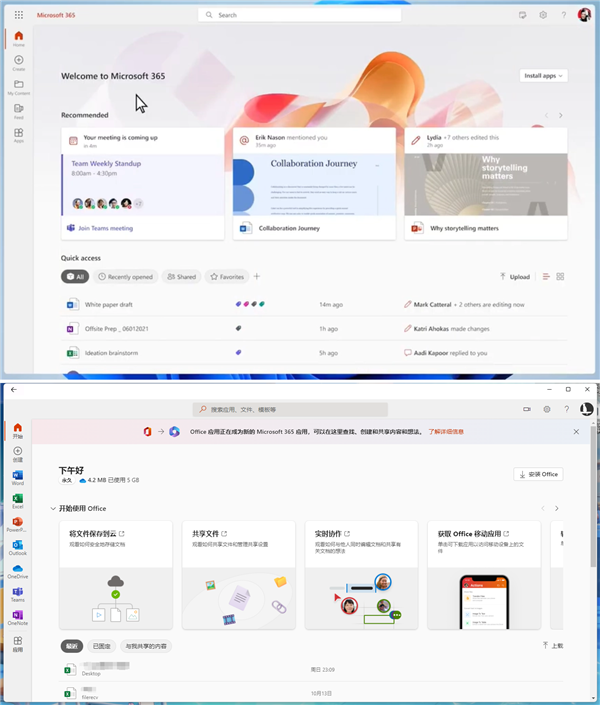The width and height of the screenshot is (600, 705).
Task: Go to previous Recommended cards
Action: coord(546,116)
